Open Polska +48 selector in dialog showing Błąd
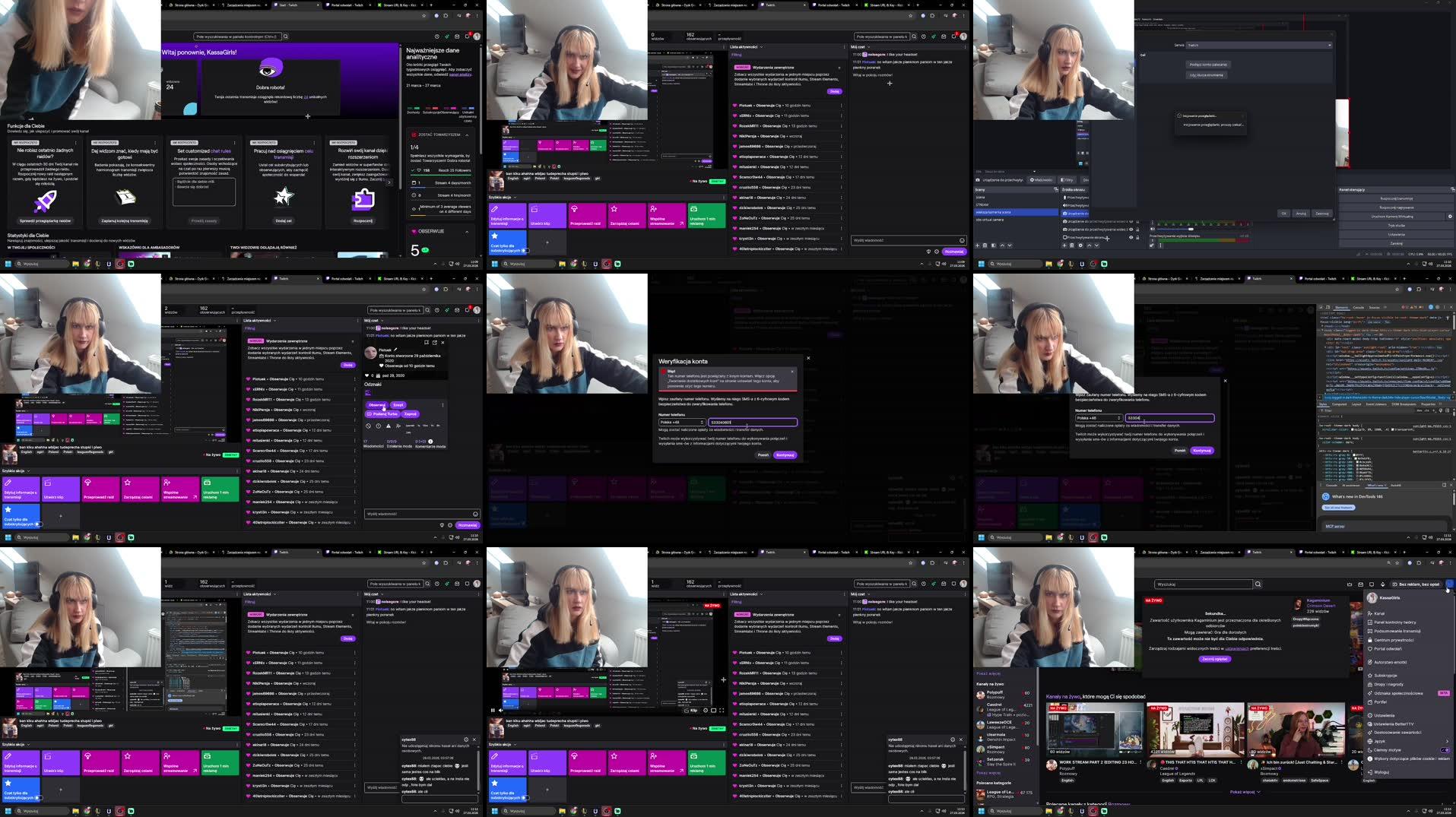The image size is (1456, 817). 683,422
